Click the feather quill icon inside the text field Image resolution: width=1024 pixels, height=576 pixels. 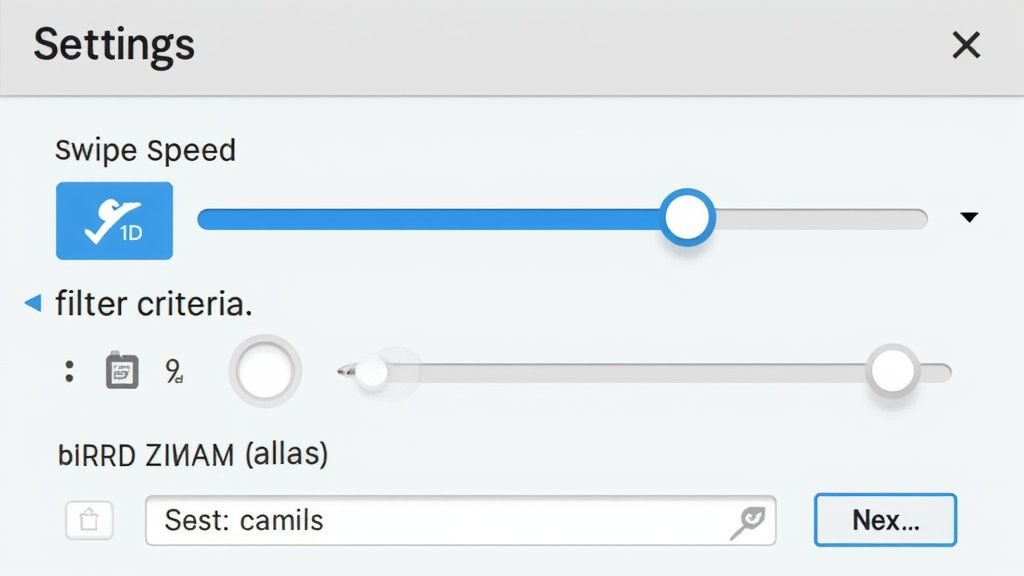[x=748, y=522]
